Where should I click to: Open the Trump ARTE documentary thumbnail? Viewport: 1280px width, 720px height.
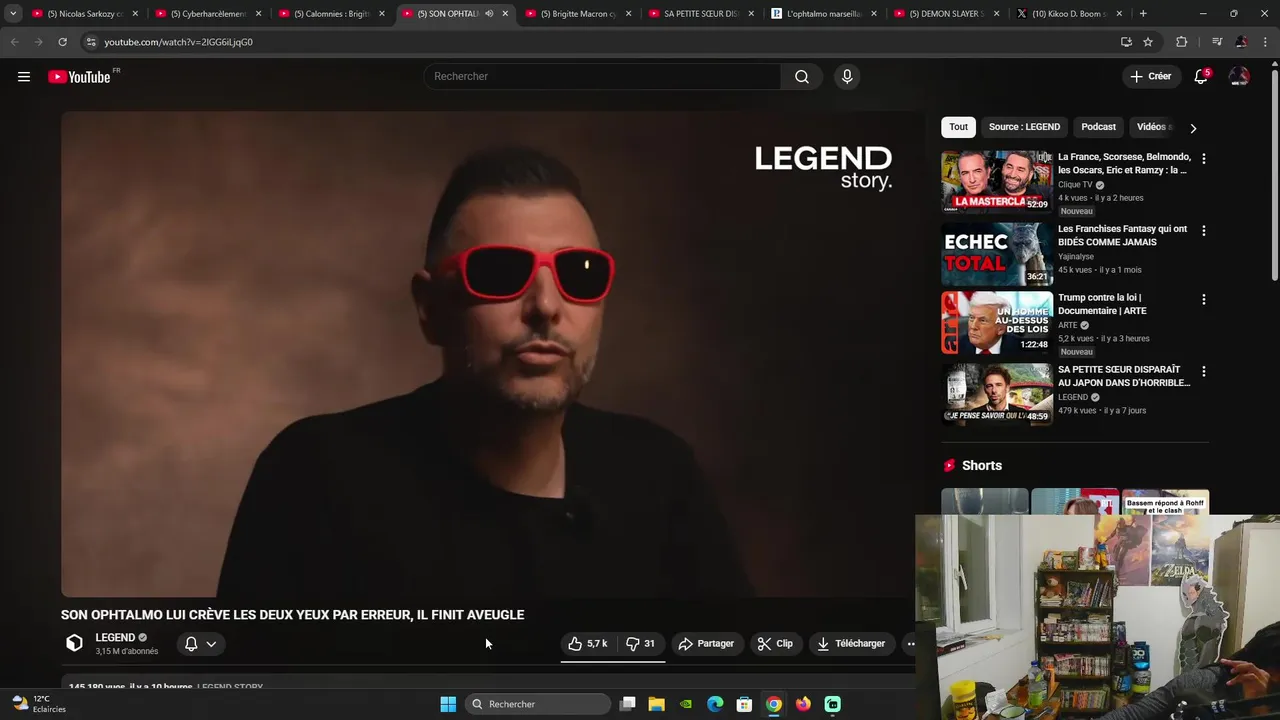point(997,323)
